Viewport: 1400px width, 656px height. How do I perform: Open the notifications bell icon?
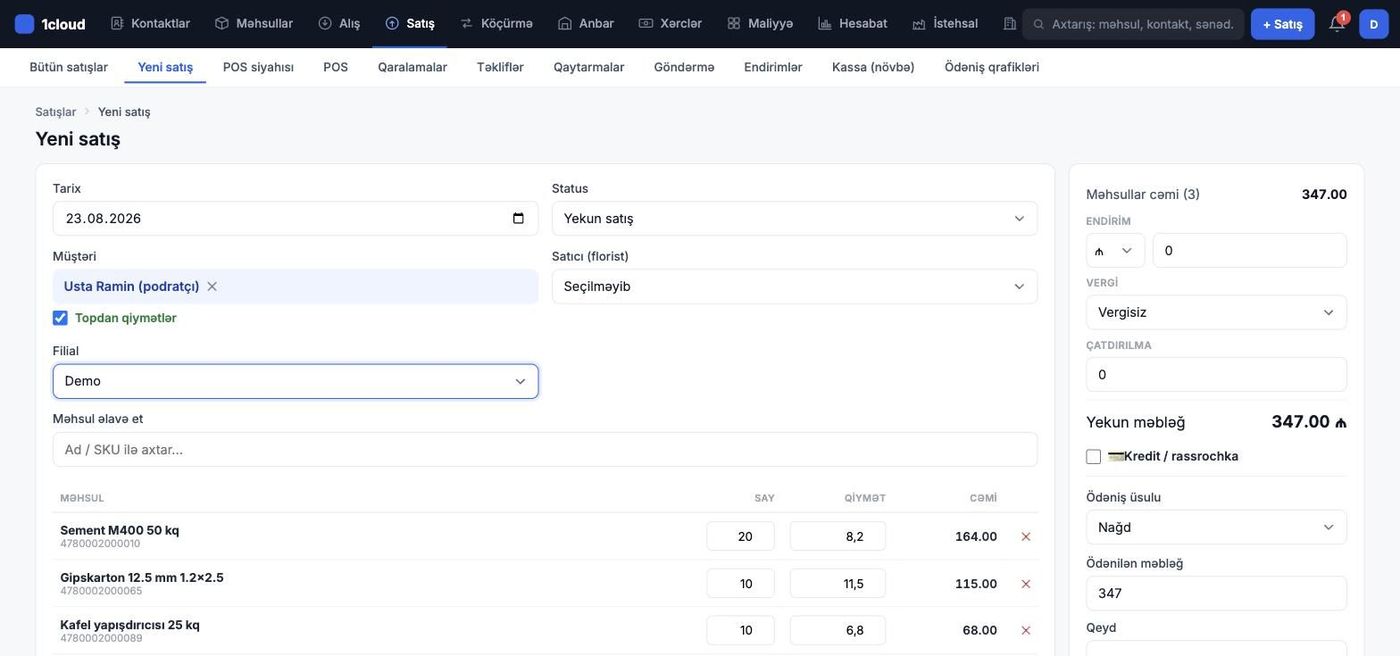(x=1336, y=24)
